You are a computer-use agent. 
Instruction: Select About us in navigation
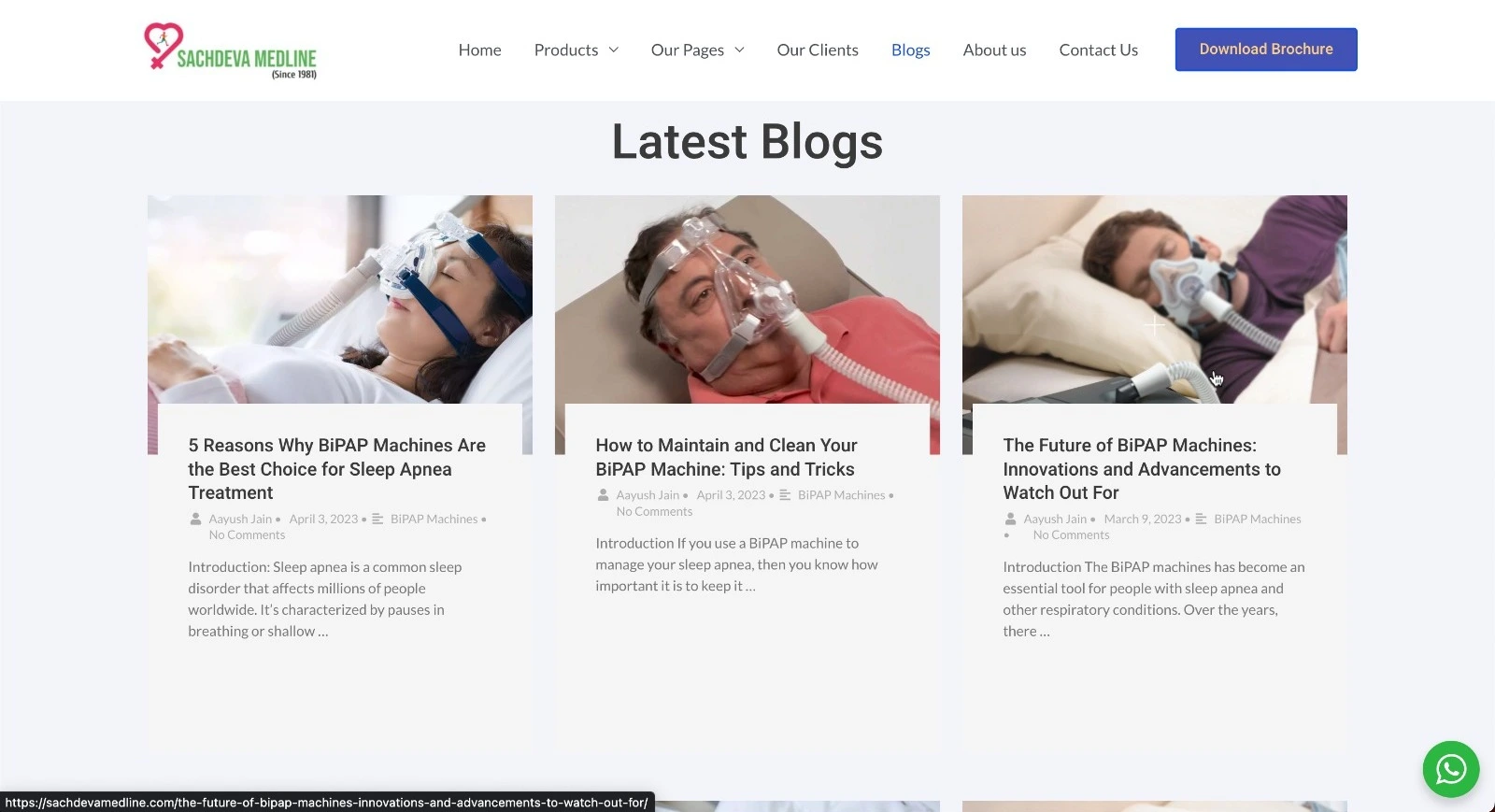[x=994, y=50]
